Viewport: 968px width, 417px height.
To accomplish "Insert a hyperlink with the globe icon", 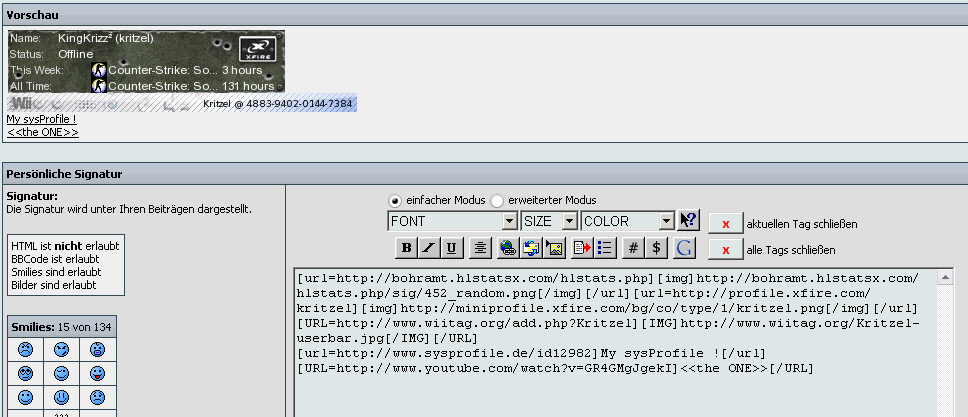I will [x=507, y=248].
